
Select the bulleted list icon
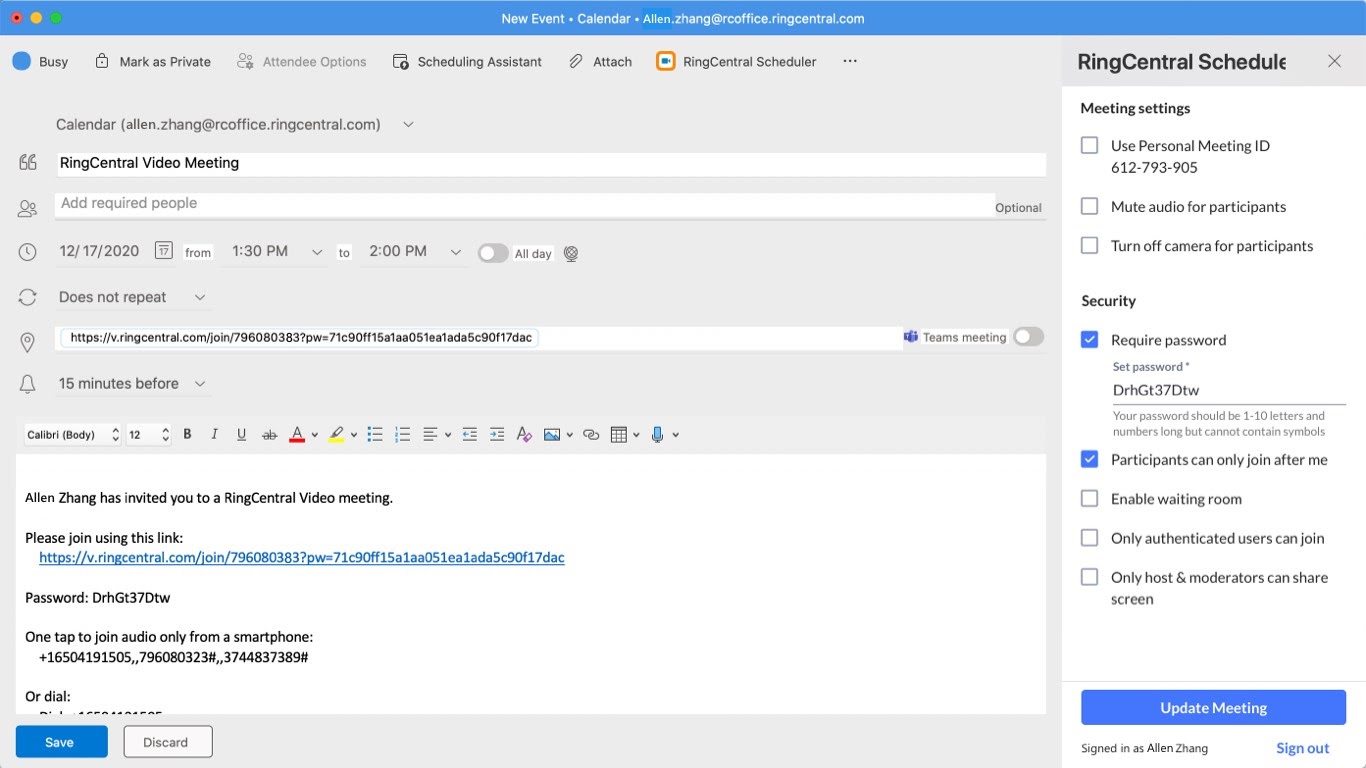click(375, 434)
